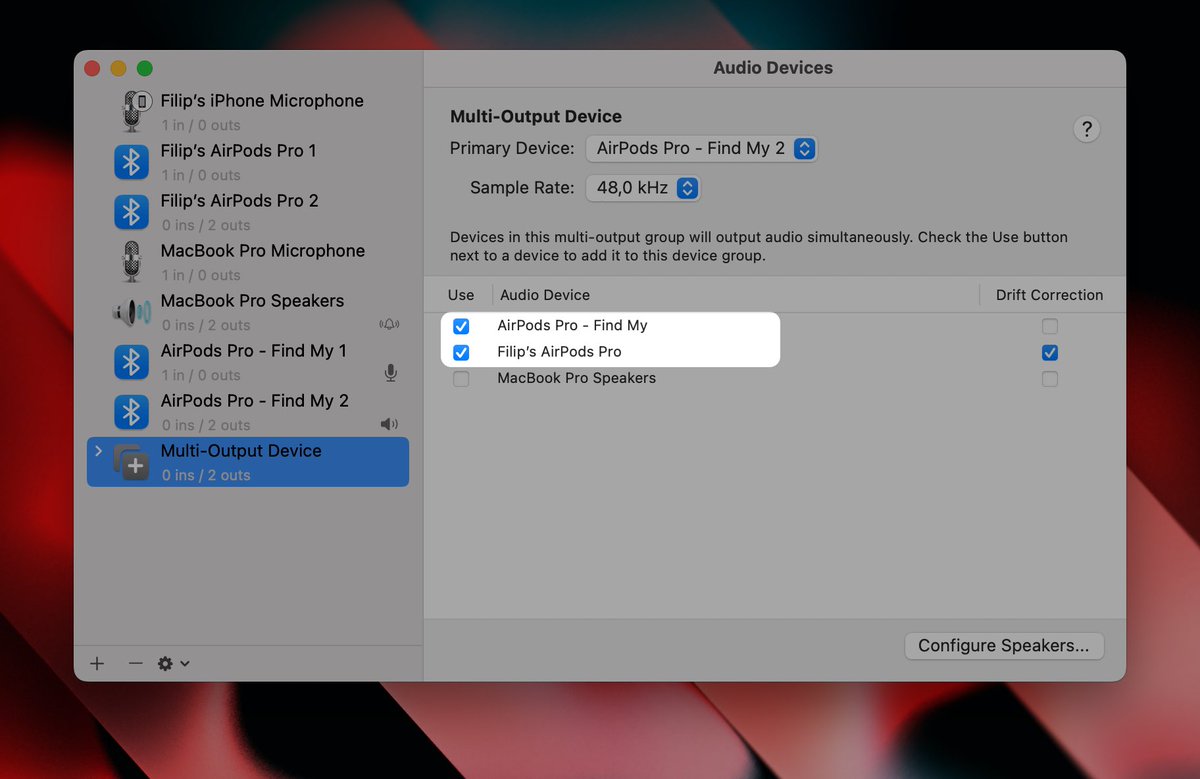Select Filip's iPhone Microphone in the sidebar
Viewport: 1200px width, 779px height.
[248, 112]
